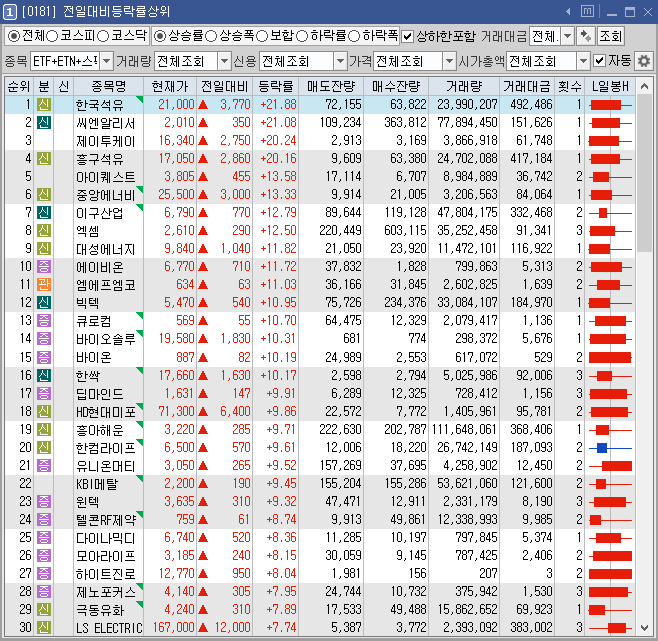Click the left arrow icon in title bar
658x641 pixels.
pyautogui.click(x=568, y=12)
